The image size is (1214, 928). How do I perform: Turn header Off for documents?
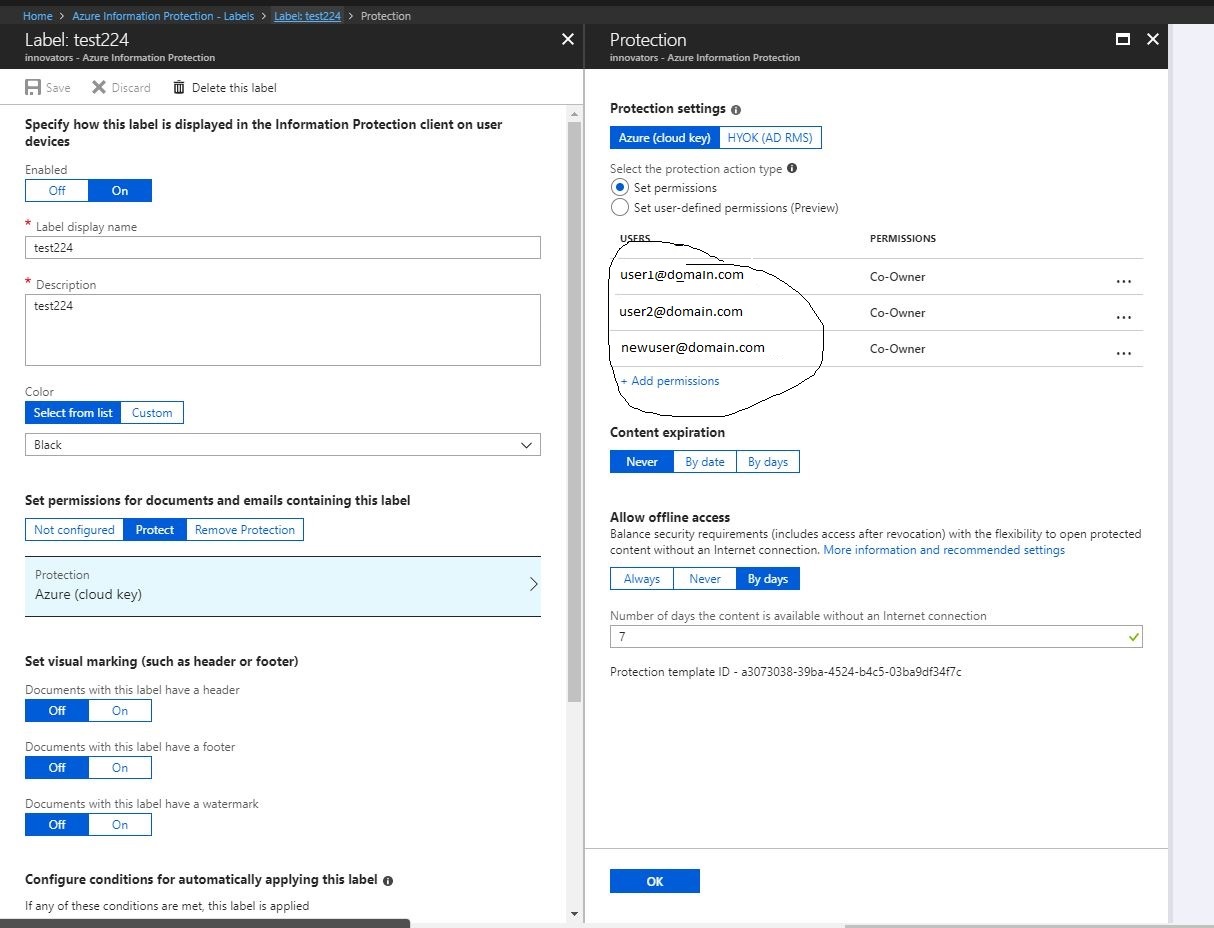point(57,710)
